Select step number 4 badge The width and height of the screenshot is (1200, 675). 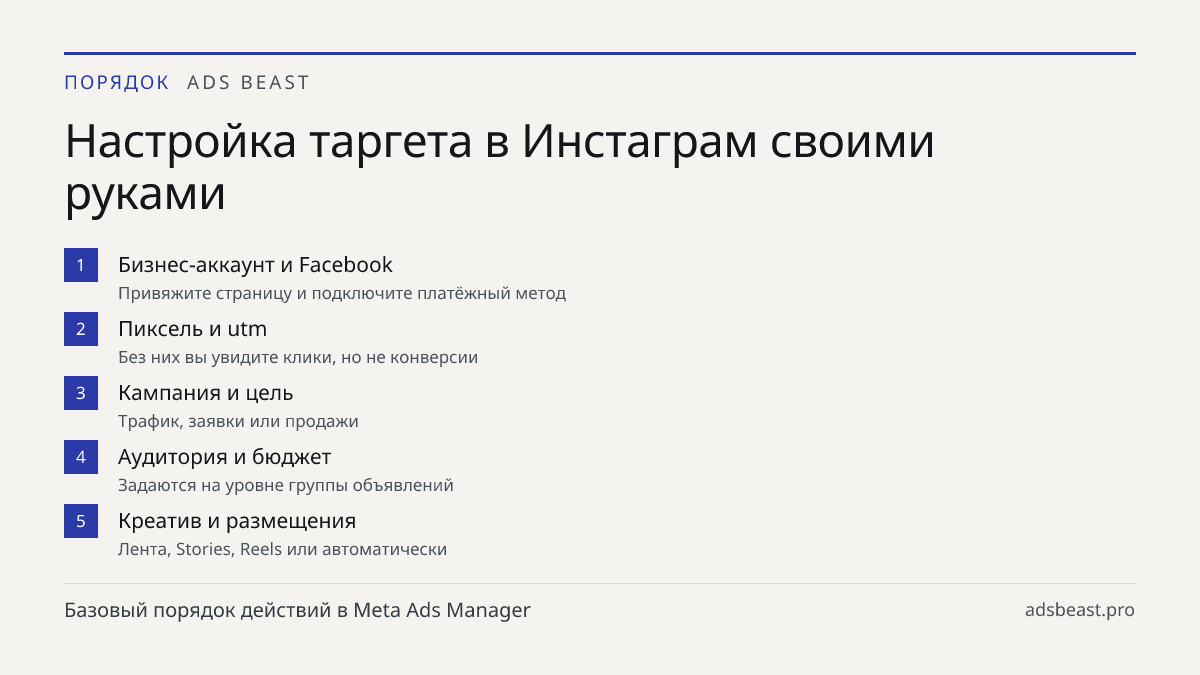point(81,457)
